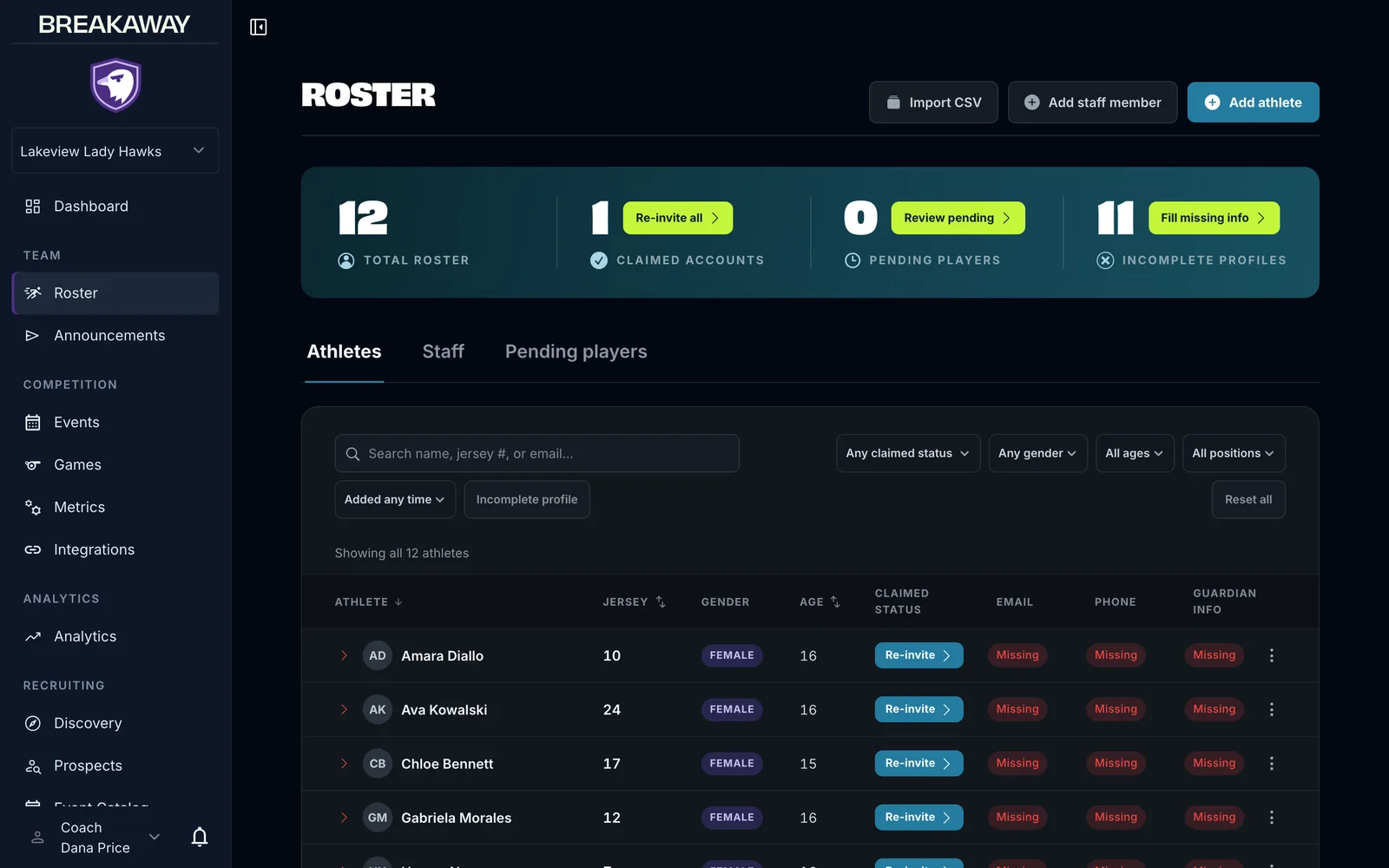This screenshot has width=1389, height=868.
Task: Sort table by Jersey column
Action: [x=635, y=602]
